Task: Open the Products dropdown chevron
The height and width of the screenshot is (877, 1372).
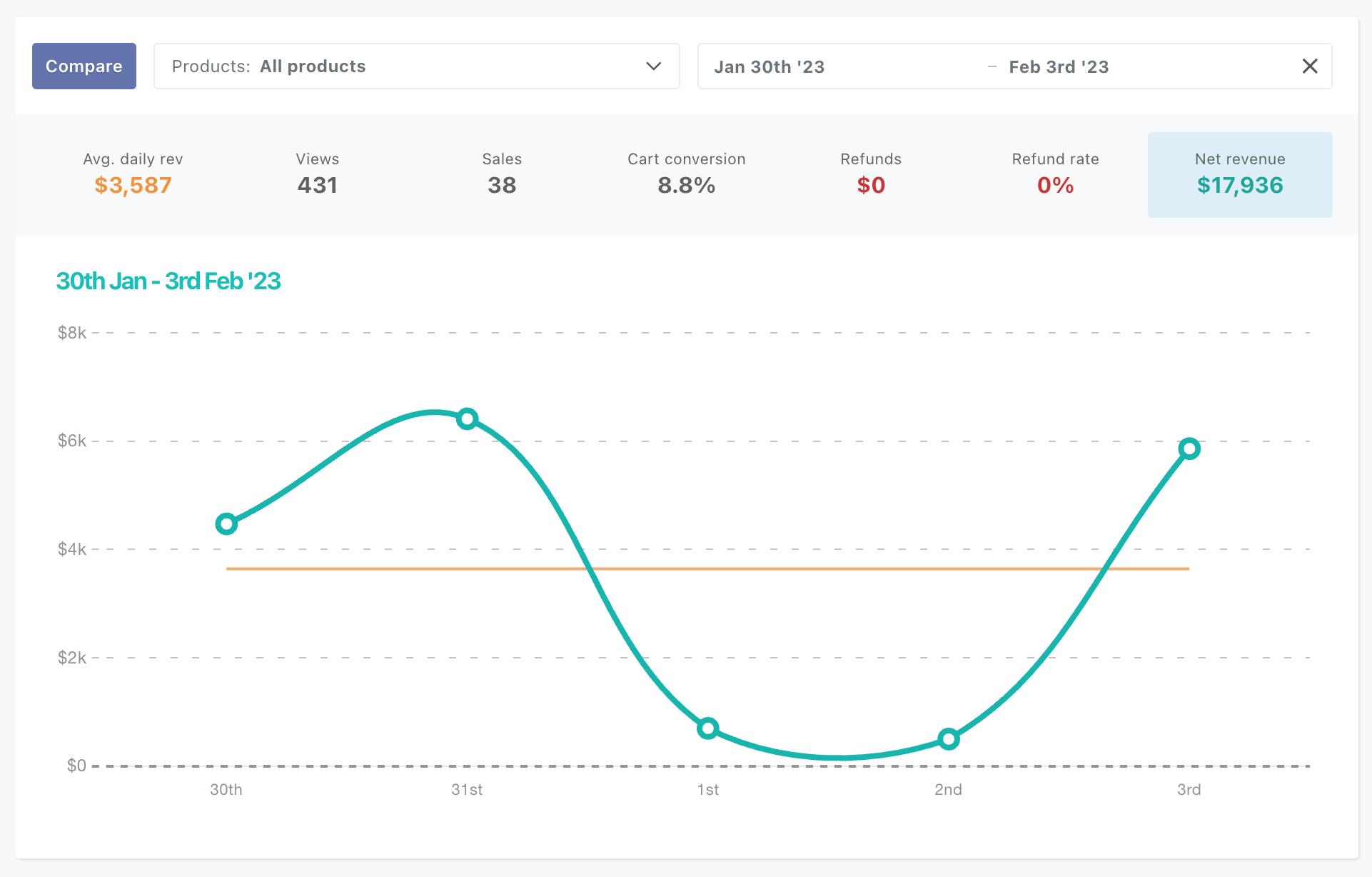Action: tap(653, 66)
